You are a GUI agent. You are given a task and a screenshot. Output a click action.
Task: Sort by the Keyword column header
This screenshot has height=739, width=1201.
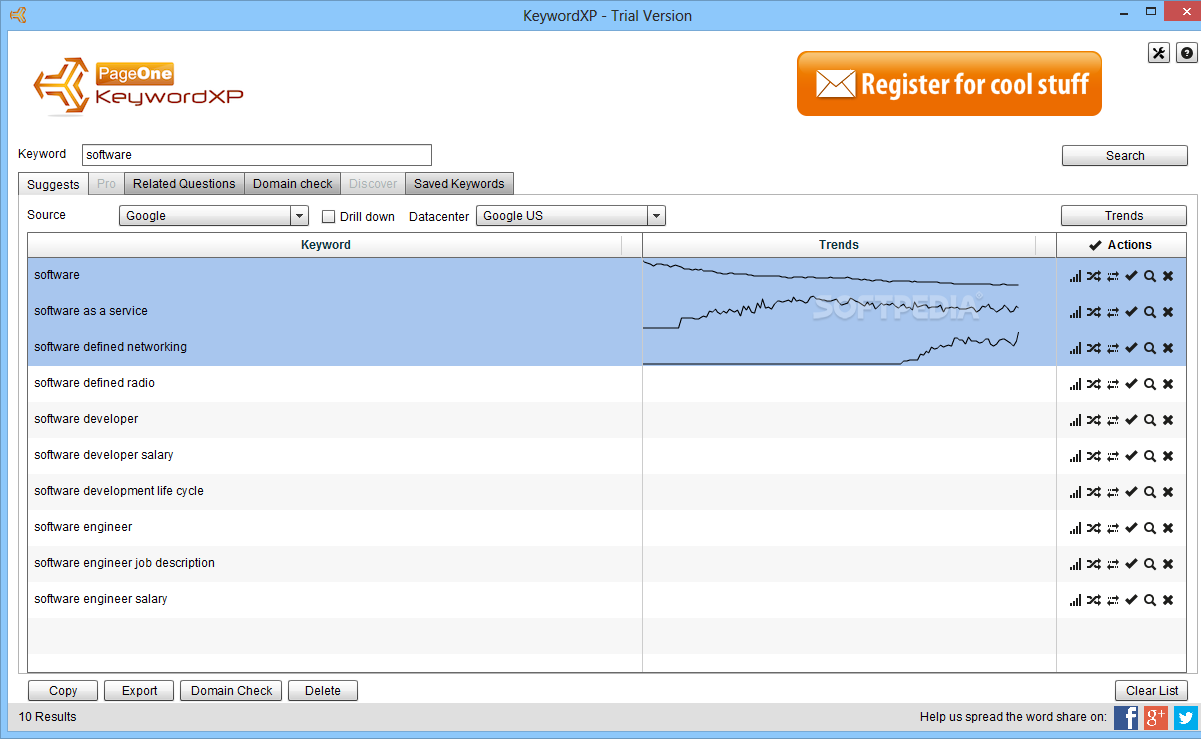pos(326,245)
